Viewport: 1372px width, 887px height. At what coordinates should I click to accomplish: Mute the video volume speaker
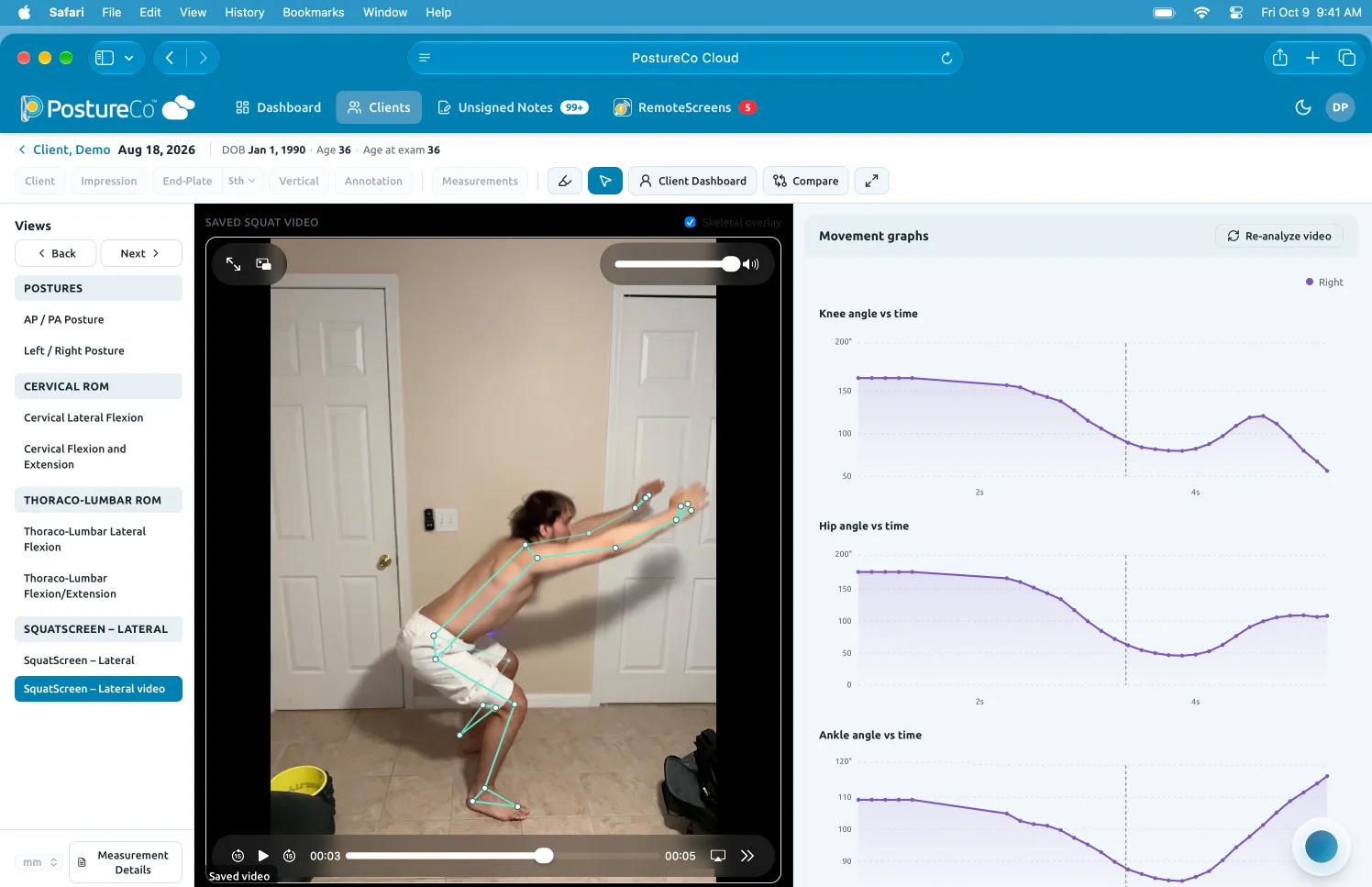[x=751, y=264]
